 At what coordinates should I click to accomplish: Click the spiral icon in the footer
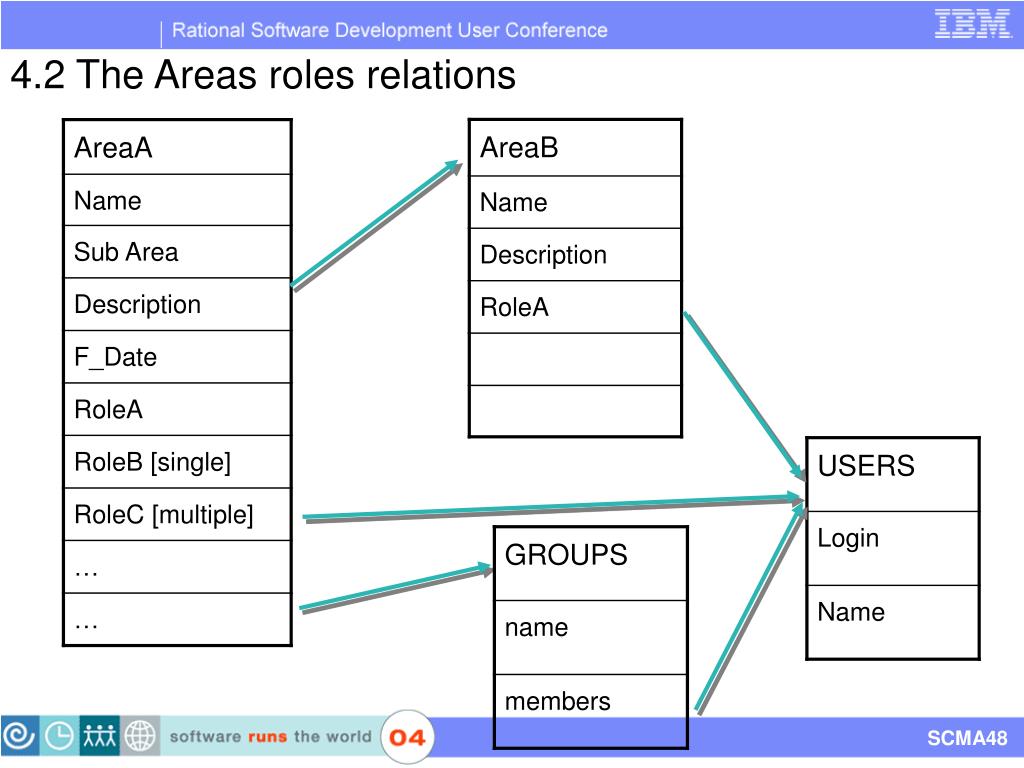coord(20,736)
